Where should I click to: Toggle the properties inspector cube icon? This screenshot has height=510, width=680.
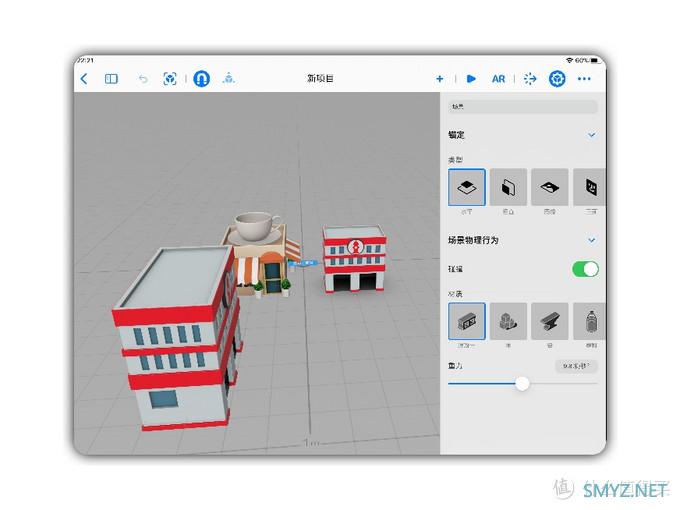(x=557, y=78)
